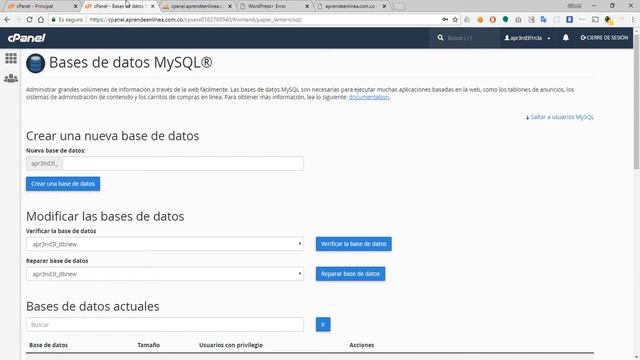Screen dimensions: 640x360
Task: Click the saved password key icon
Action: pyautogui.click(x=445, y=20)
